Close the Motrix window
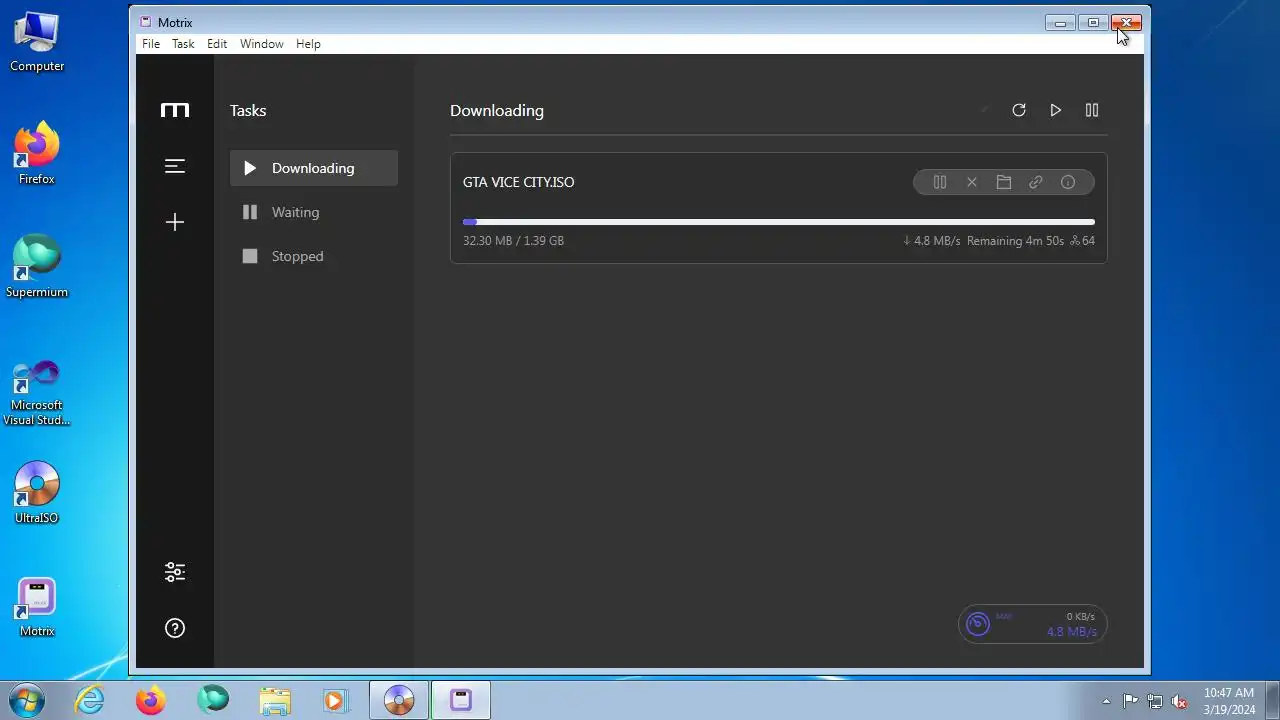This screenshot has width=1280, height=720. pyautogui.click(x=1126, y=23)
